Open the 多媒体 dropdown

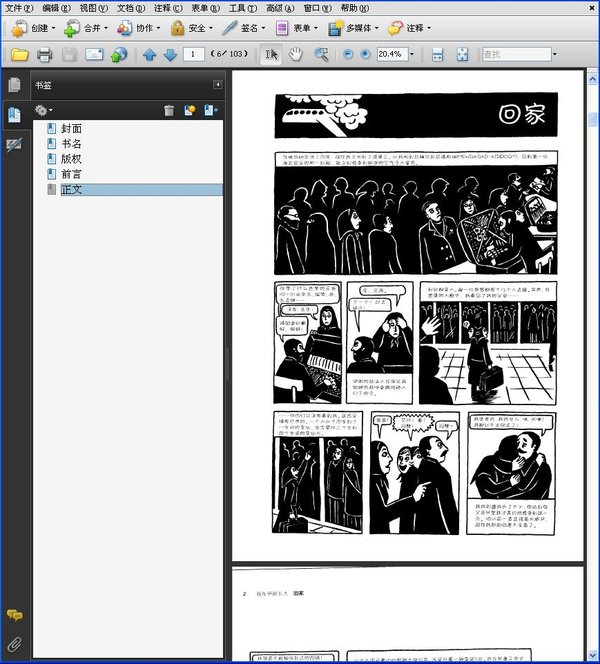tap(353, 28)
